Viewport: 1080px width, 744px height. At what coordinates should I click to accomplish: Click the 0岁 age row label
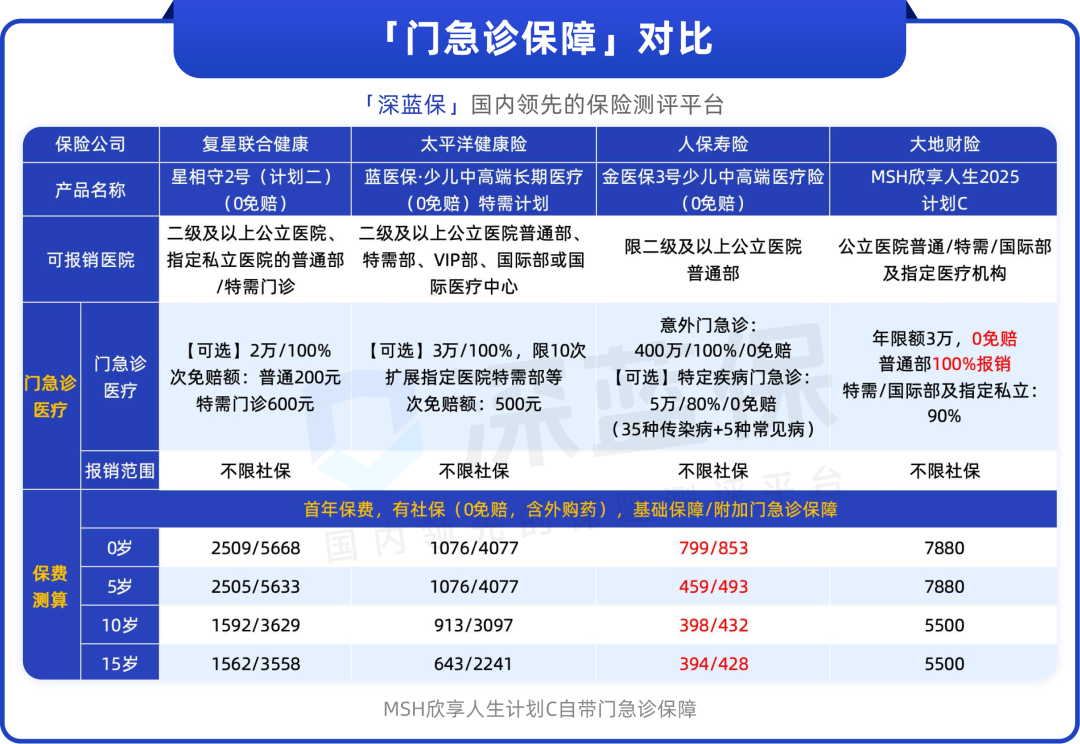tap(120, 548)
